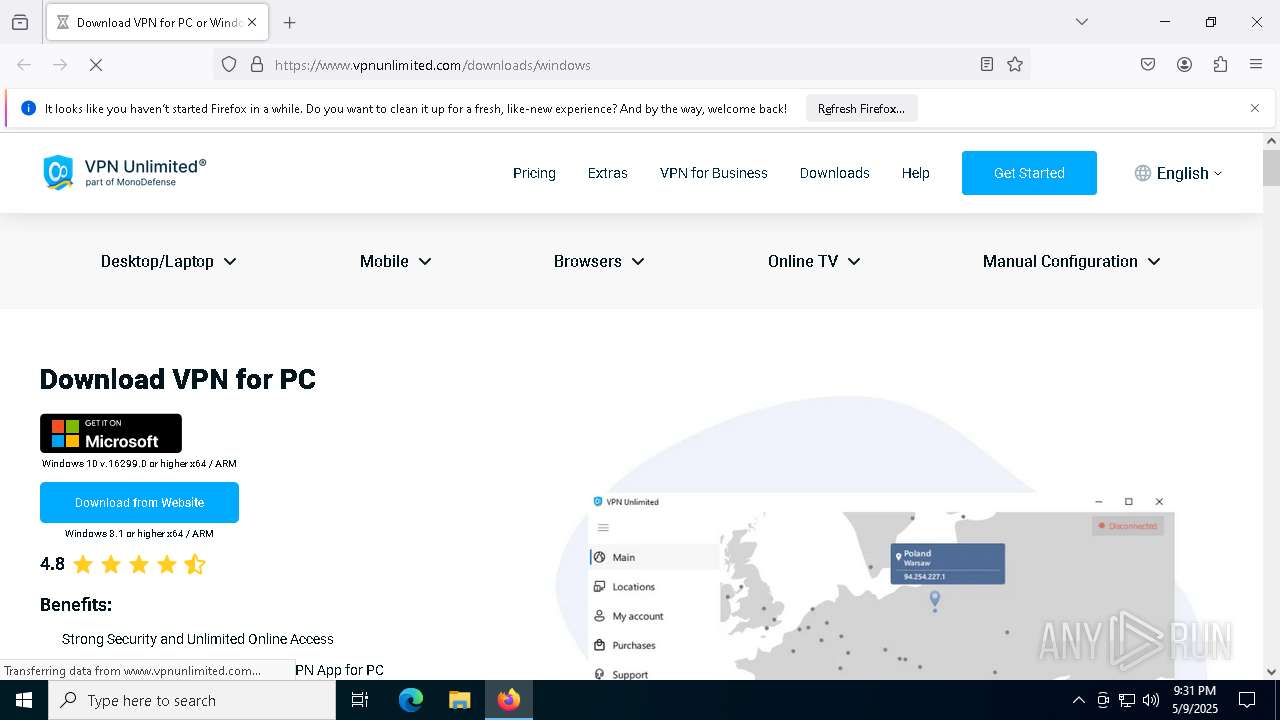Expand the Browsers dropdown
The height and width of the screenshot is (720, 1280).
598,261
